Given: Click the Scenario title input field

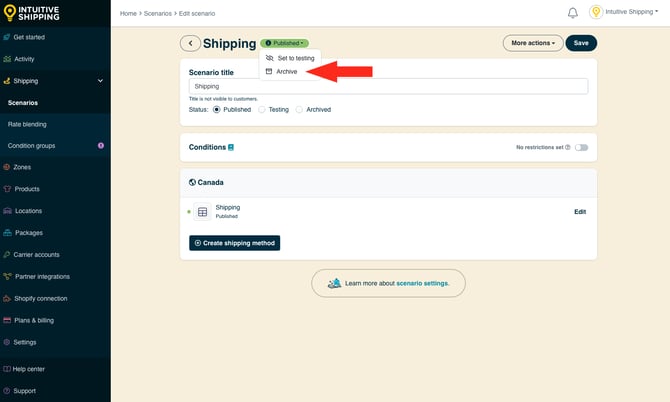Looking at the screenshot, I should [x=388, y=86].
